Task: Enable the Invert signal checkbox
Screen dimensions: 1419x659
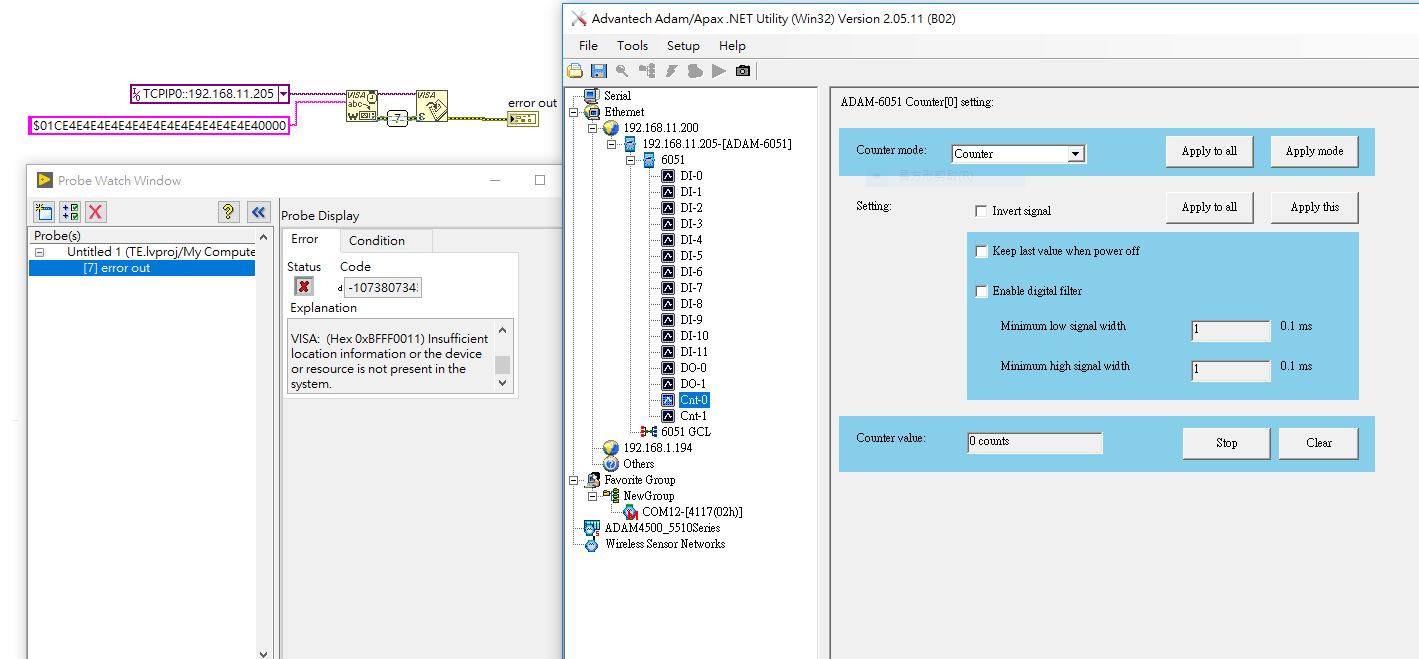Action: [981, 211]
